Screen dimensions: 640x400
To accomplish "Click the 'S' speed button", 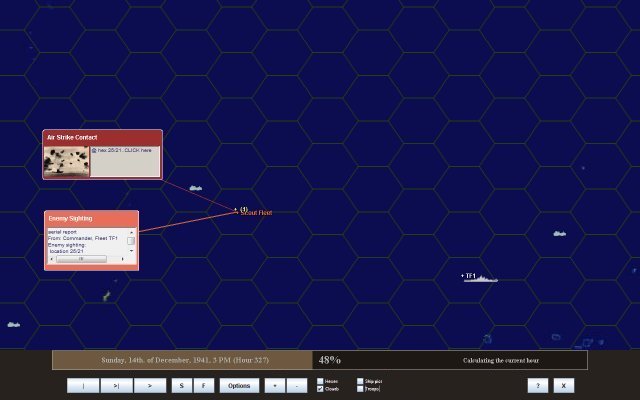I will pos(181,385).
